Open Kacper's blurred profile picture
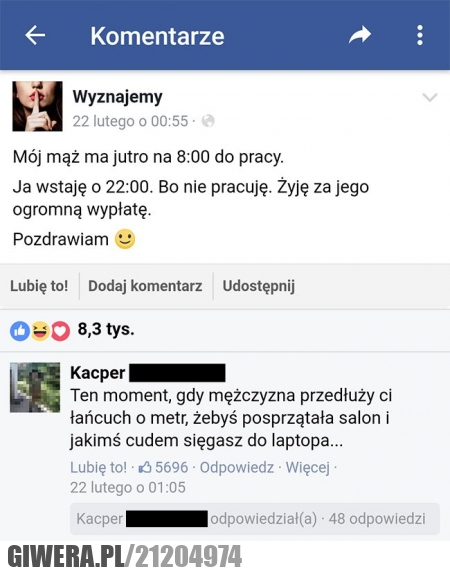 click(x=35, y=387)
